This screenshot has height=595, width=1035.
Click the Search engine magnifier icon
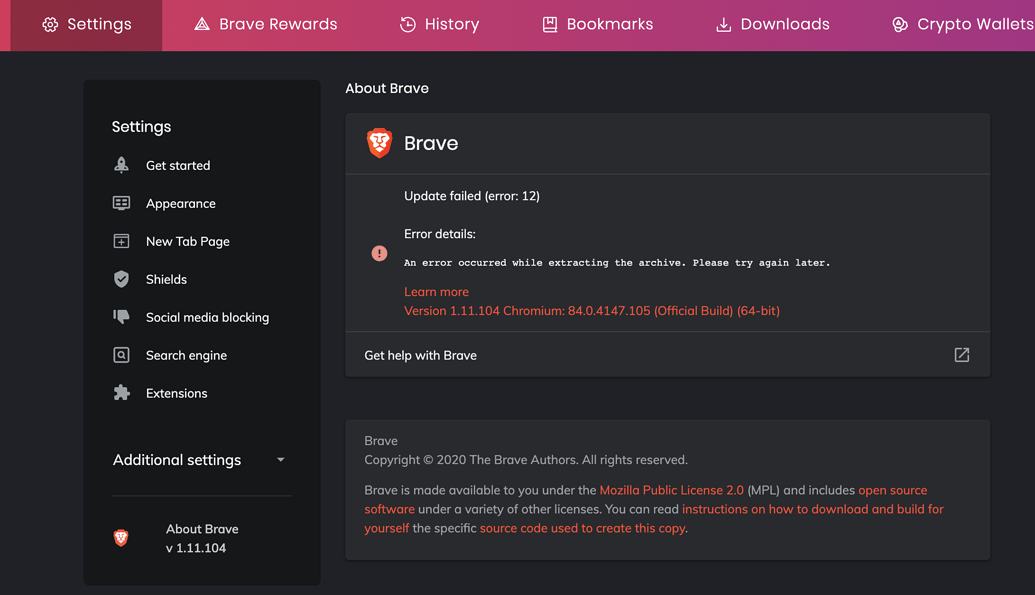(121, 355)
